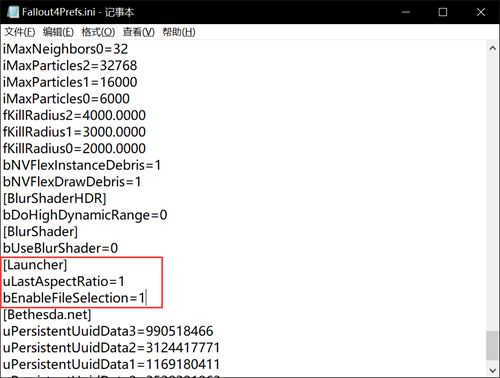
Task: Open the 查看(V) menu
Action: point(139,32)
